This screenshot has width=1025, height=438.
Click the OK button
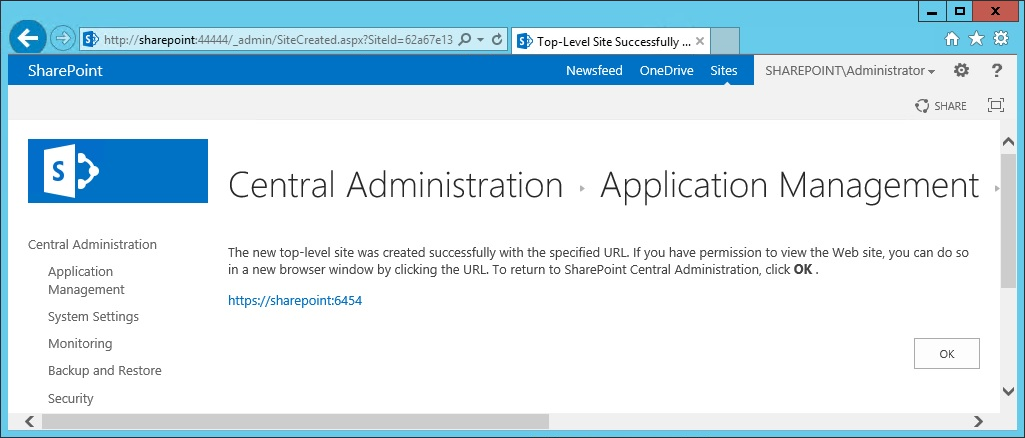(947, 354)
